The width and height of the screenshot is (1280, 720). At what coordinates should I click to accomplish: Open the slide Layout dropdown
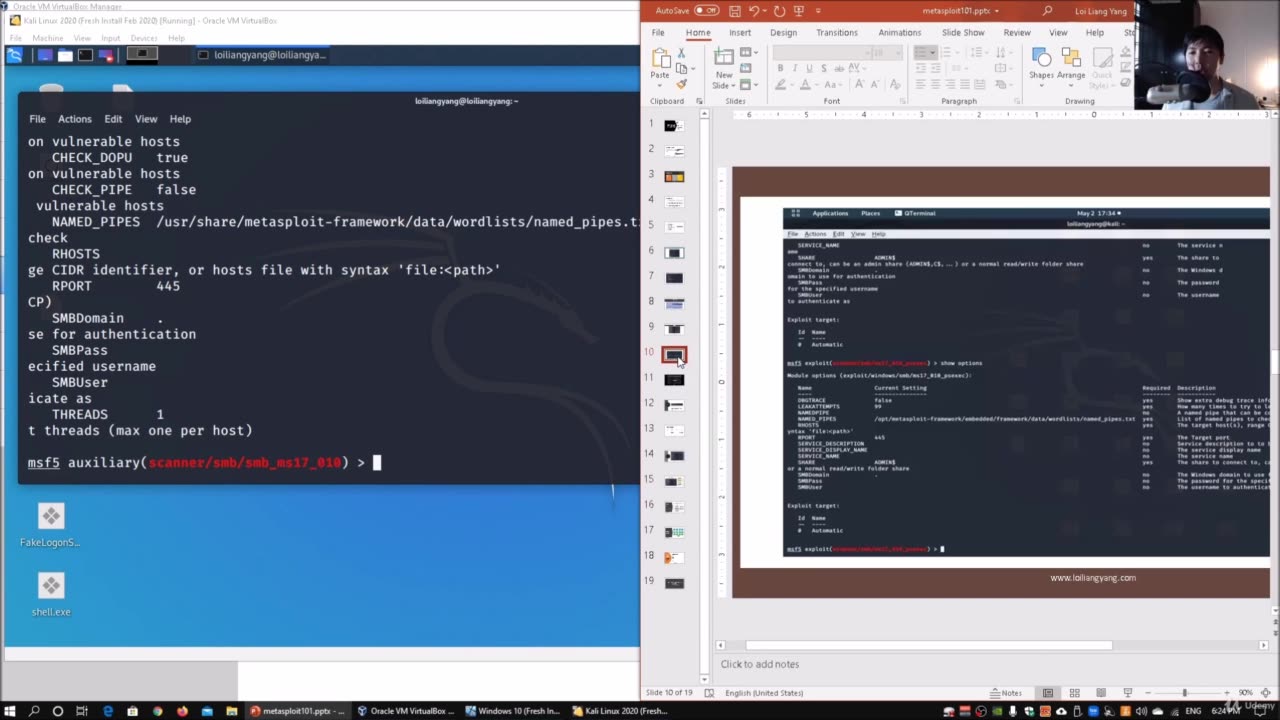tap(751, 53)
